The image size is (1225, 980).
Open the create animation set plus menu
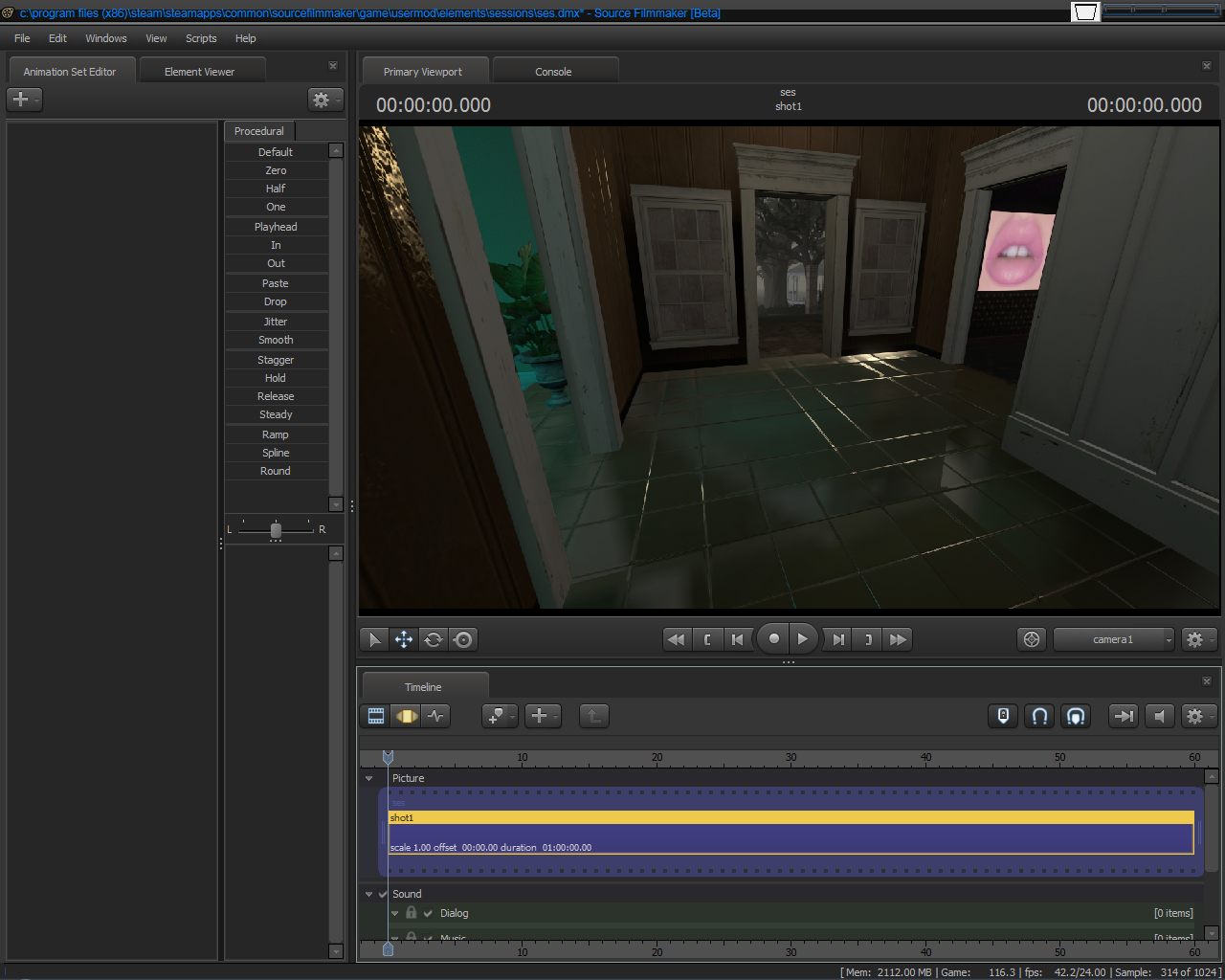[24, 99]
